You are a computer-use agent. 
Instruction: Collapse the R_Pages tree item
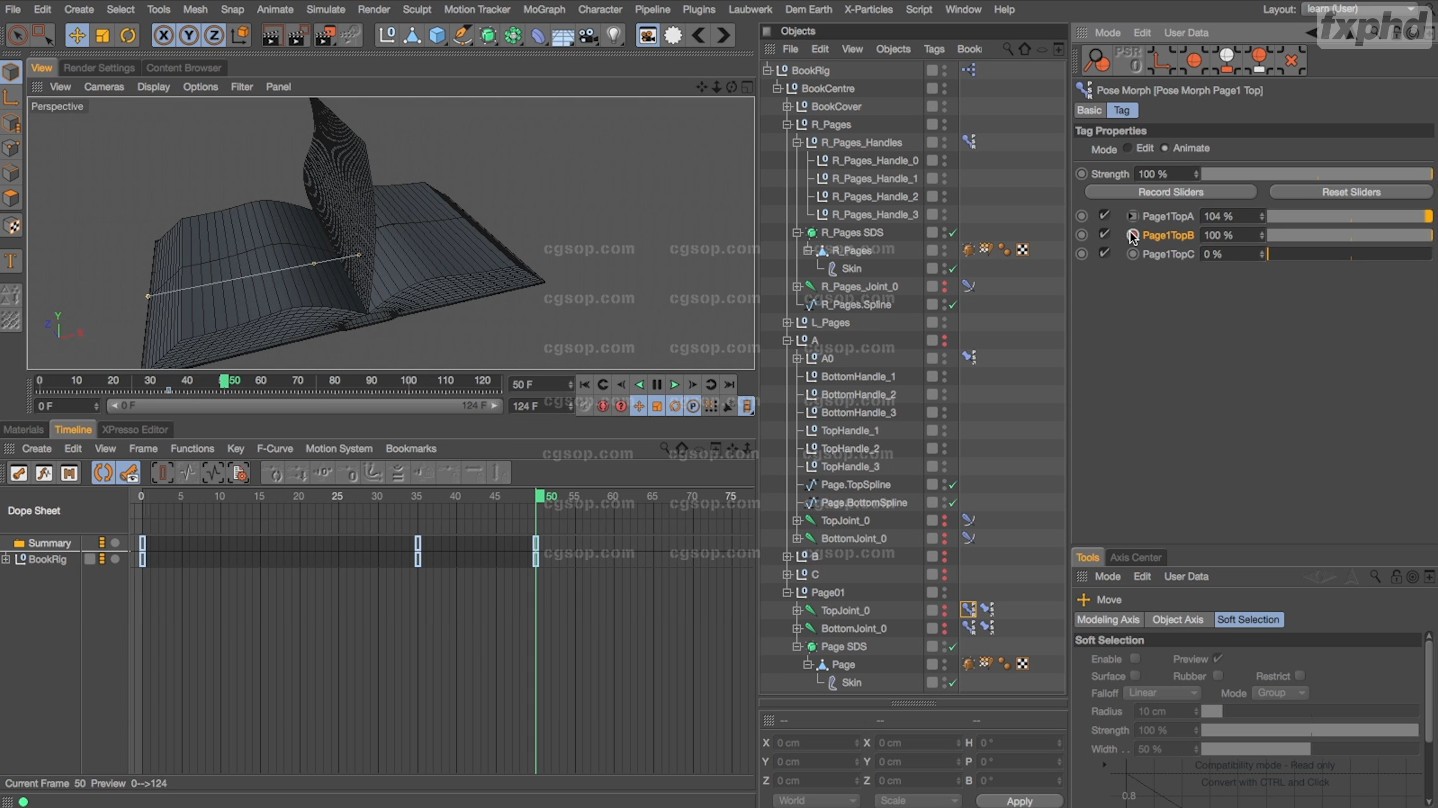tap(788, 125)
